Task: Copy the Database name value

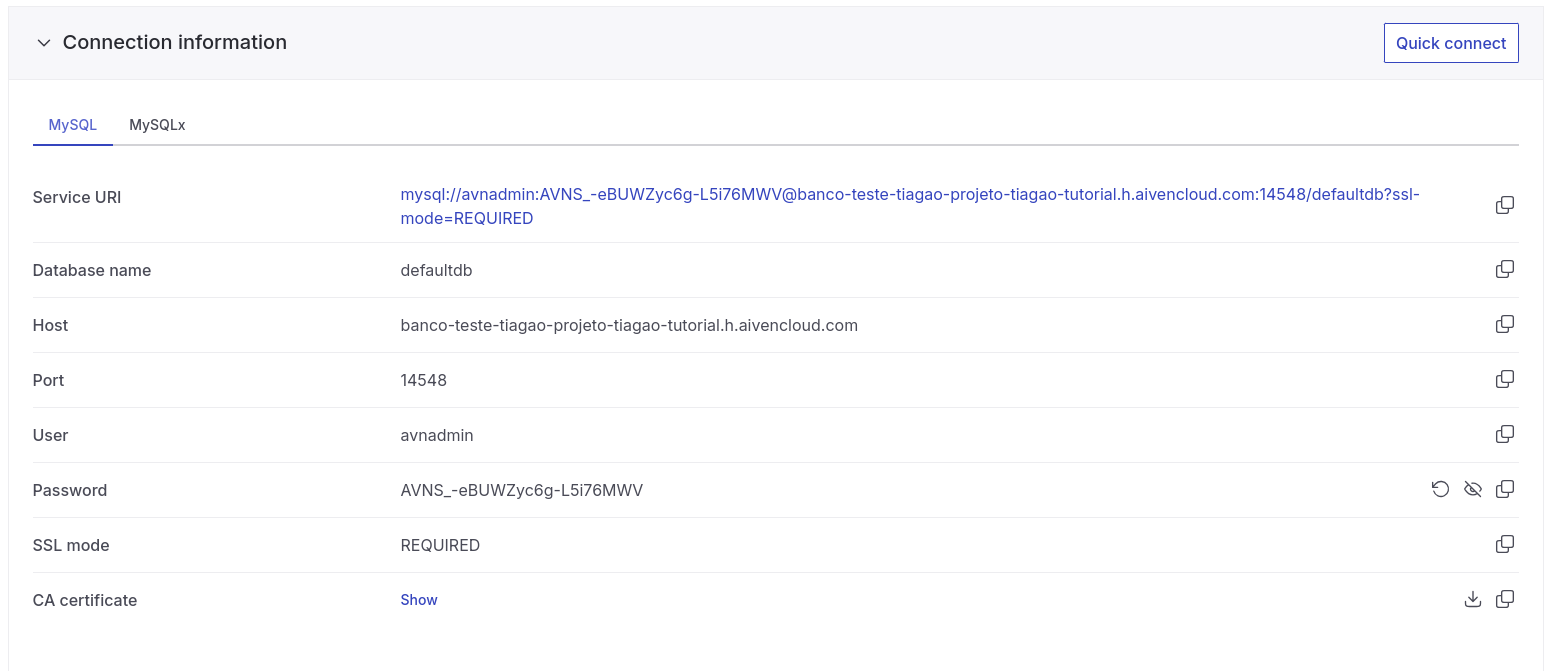Action: [x=1504, y=270]
